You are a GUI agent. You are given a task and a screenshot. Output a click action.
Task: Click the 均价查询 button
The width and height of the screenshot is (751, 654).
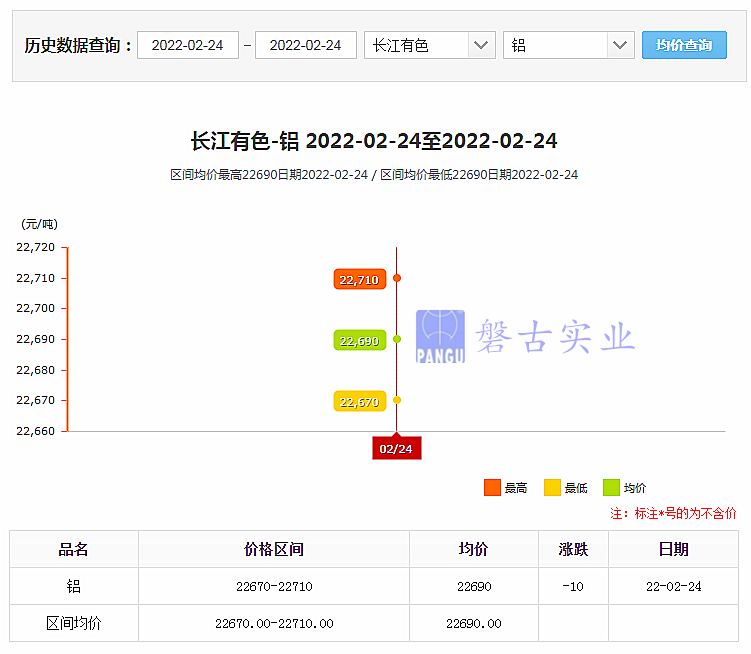pyautogui.click(x=684, y=45)
